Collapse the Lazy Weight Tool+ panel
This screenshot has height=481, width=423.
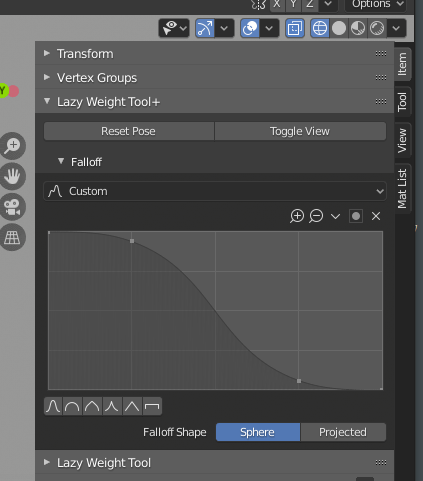(x=47, y=101)
